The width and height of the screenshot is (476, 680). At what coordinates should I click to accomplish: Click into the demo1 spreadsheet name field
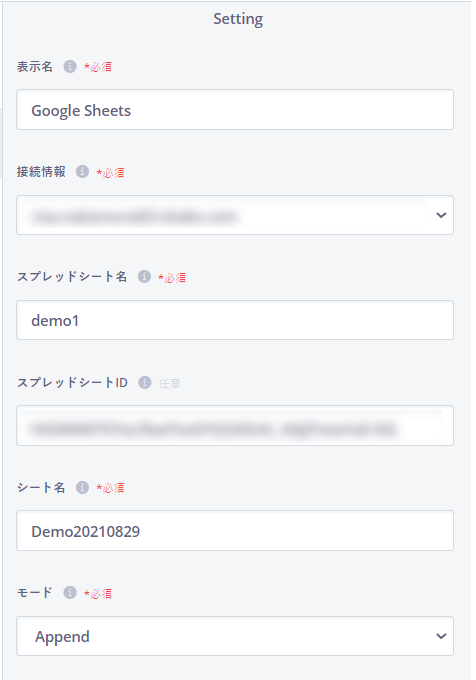(235, 320)
